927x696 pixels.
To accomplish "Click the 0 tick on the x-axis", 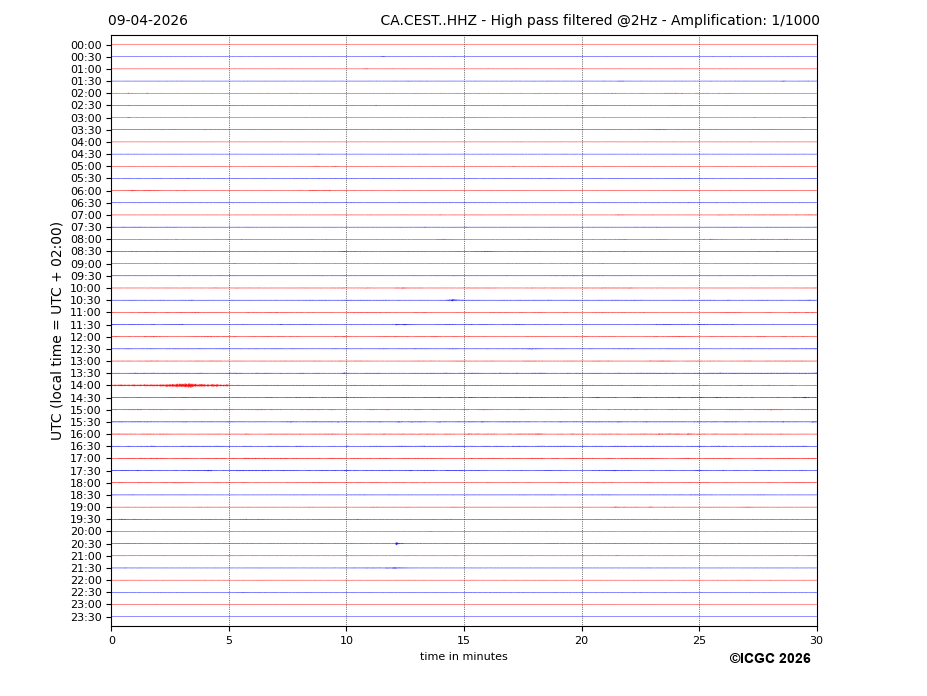I will (x=112, y=640).
